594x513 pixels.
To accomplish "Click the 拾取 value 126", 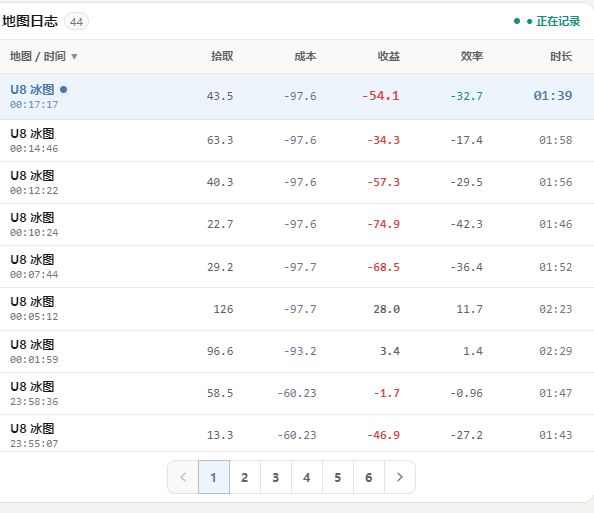I will click(x=224, y=309).
